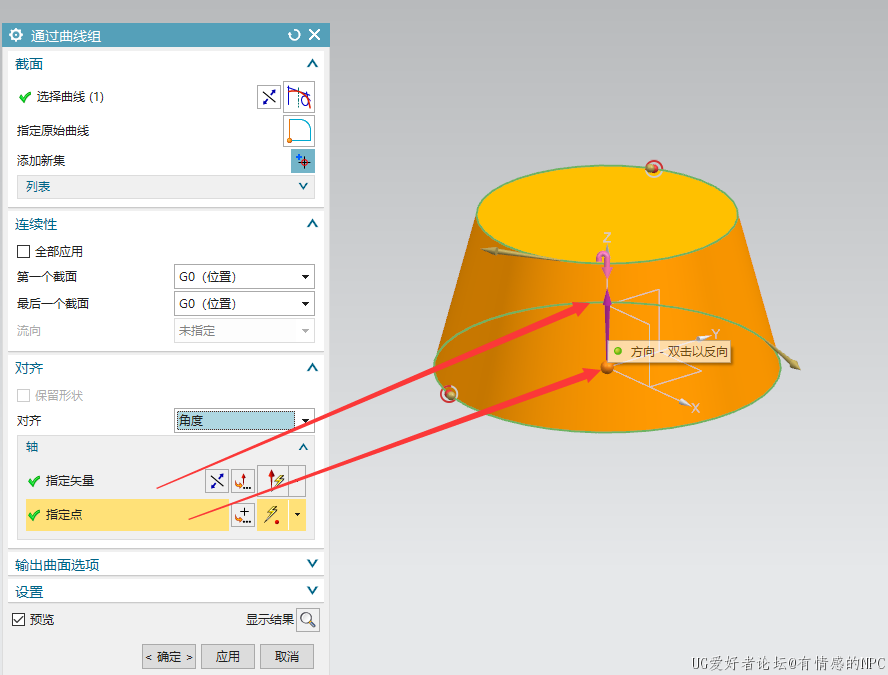Open the 对齐 alignment method dropdown
The image size is (888, 675).
[244, 421]
